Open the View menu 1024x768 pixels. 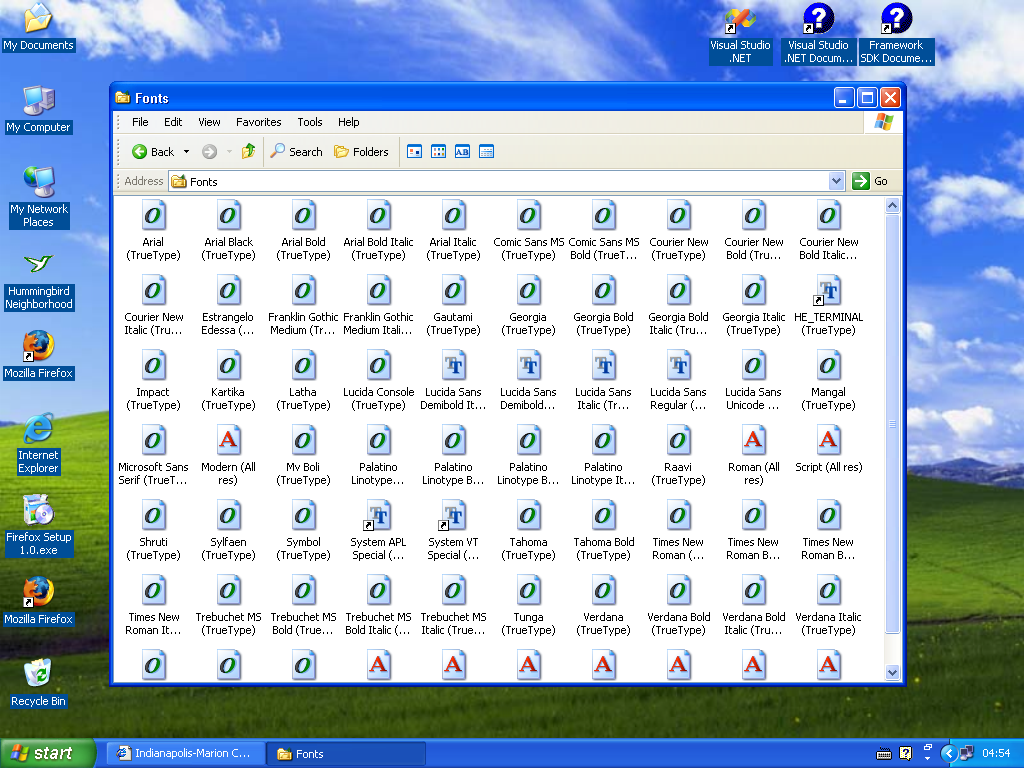[209, 122]
